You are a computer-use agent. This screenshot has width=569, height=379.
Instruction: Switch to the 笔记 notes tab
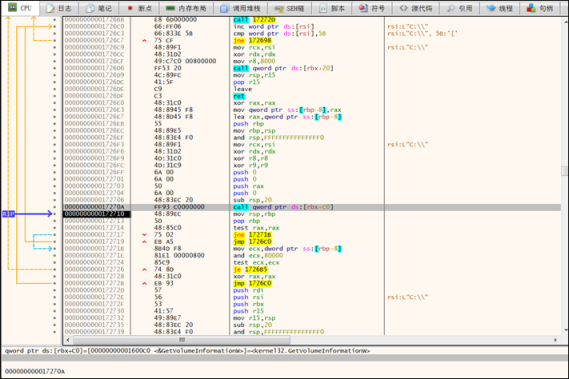(x=99, y=8)
